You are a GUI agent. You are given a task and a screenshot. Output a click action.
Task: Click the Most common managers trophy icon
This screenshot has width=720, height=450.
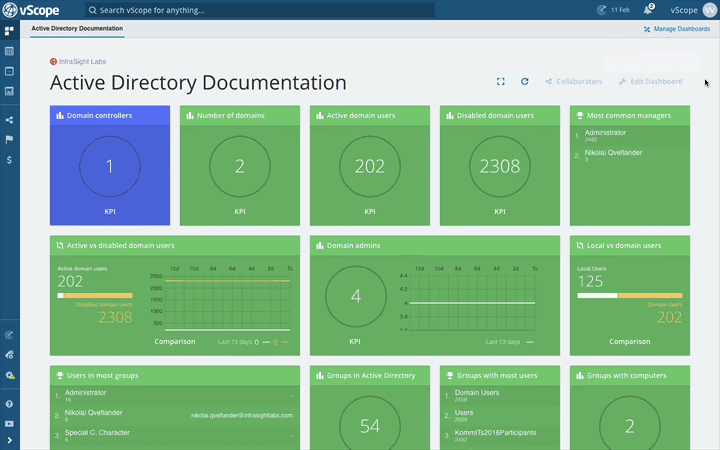pos(580,116)
